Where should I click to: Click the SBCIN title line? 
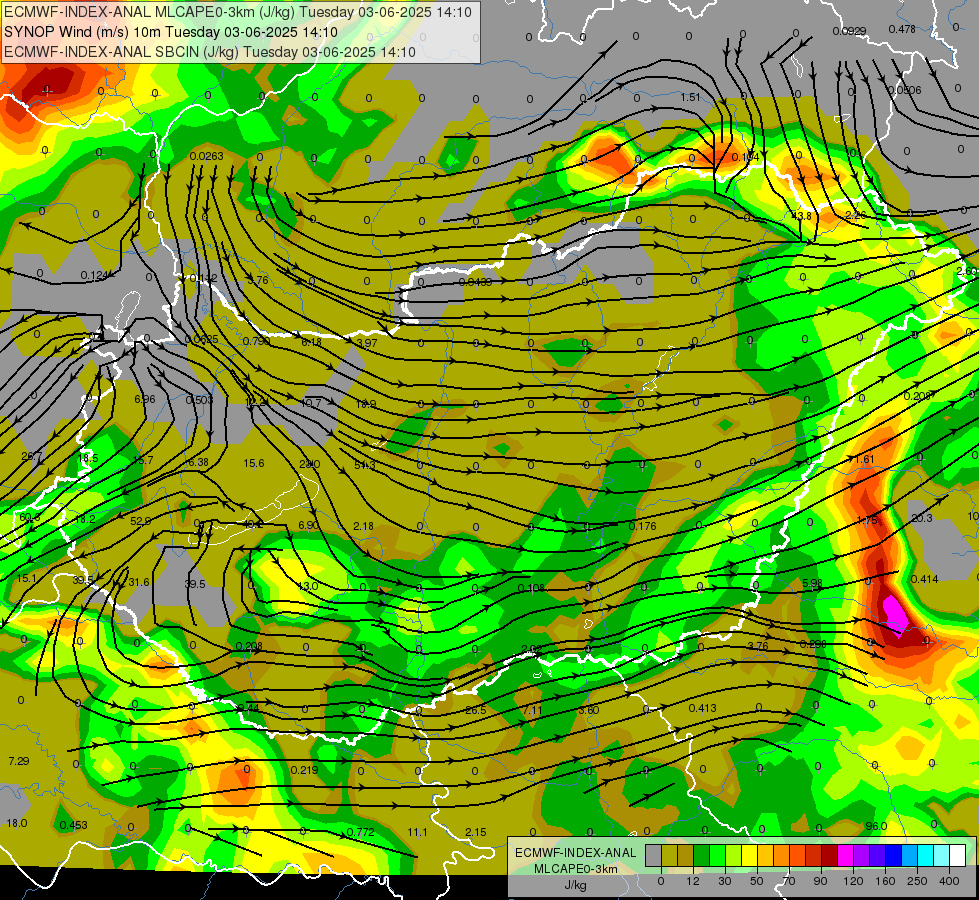point(210,52)
